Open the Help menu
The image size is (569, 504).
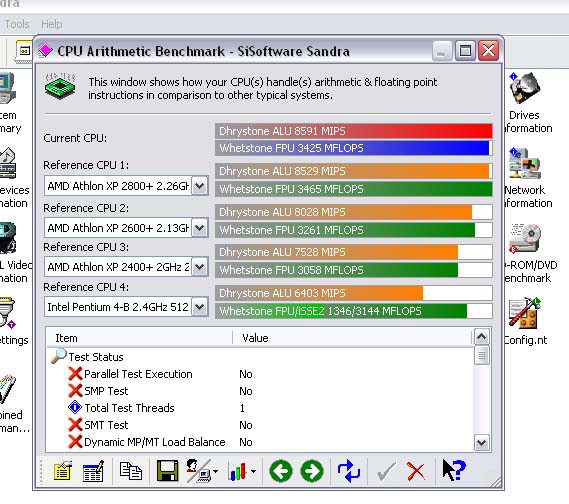click(x=52, y=24)
